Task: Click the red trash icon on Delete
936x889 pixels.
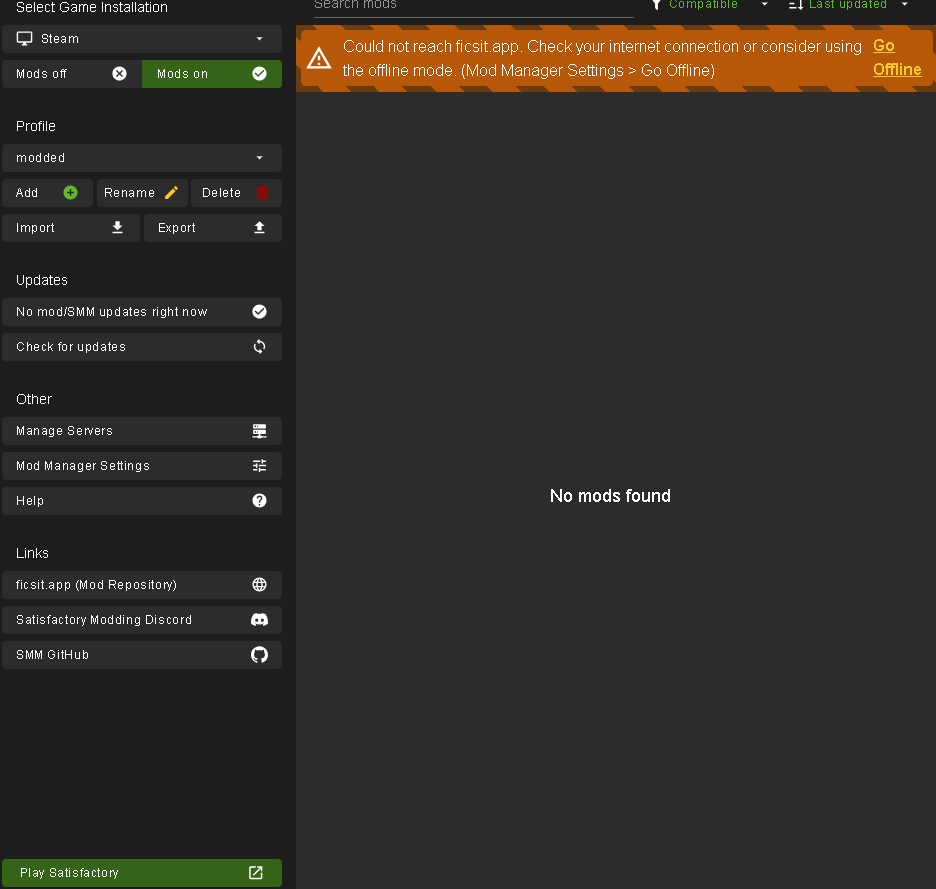Action: [x=262, y=192]
